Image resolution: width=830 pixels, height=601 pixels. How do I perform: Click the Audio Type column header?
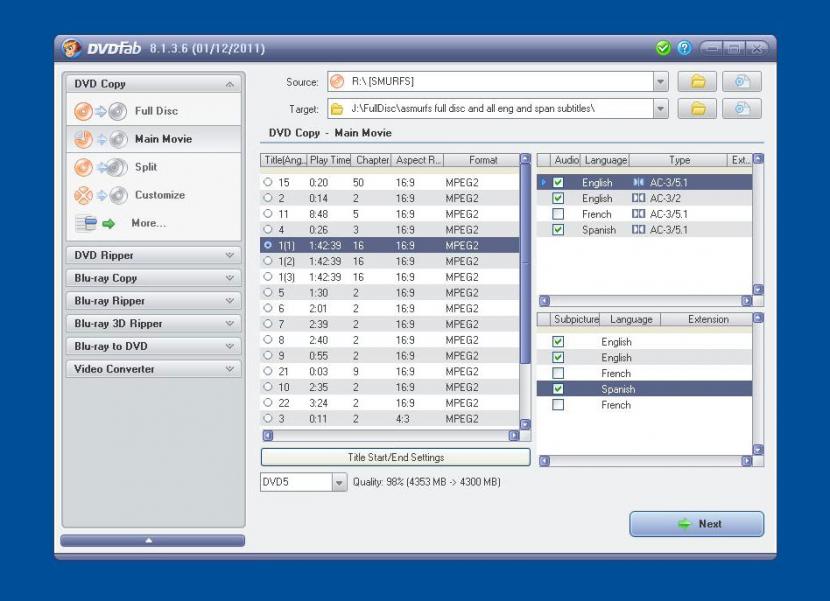pos(679,160)
